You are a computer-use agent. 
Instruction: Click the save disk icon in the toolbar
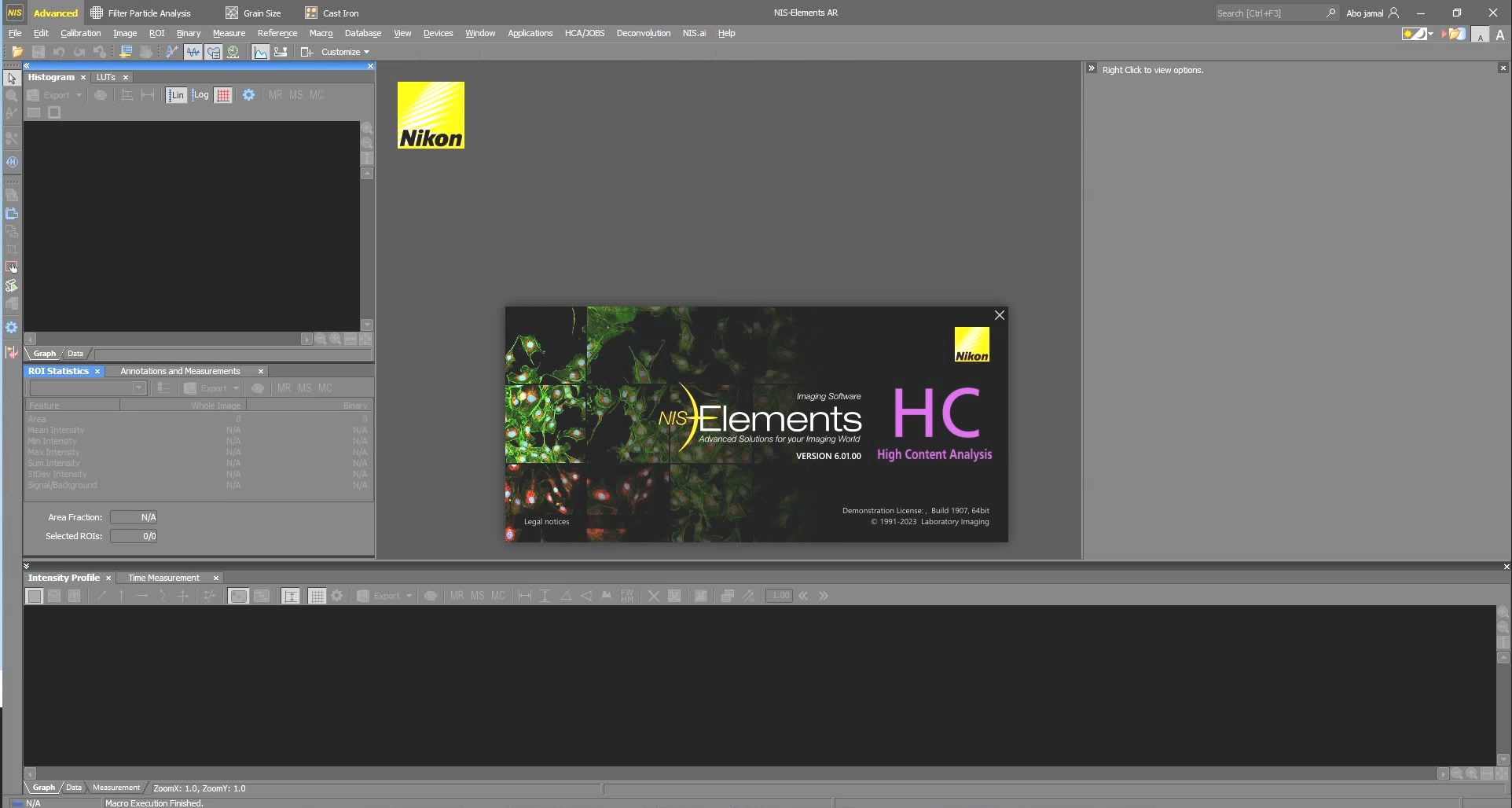pyautogui.click(x=38, y=52)
